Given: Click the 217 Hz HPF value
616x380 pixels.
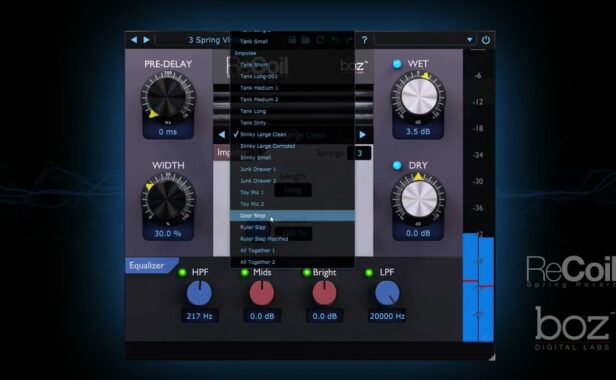Looking at the screenshot, I should click(199, 316).
